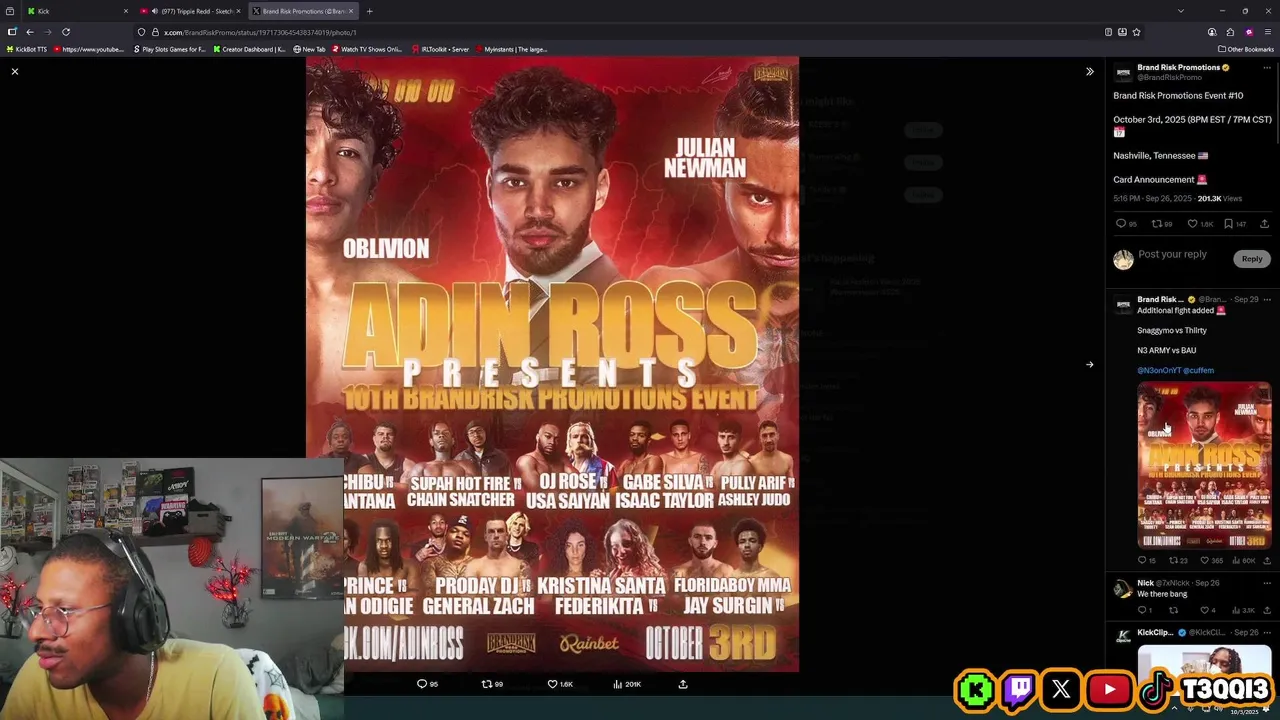Open the extensions puzzle icon
The image size is (1280, 720).
[1230, 32]
